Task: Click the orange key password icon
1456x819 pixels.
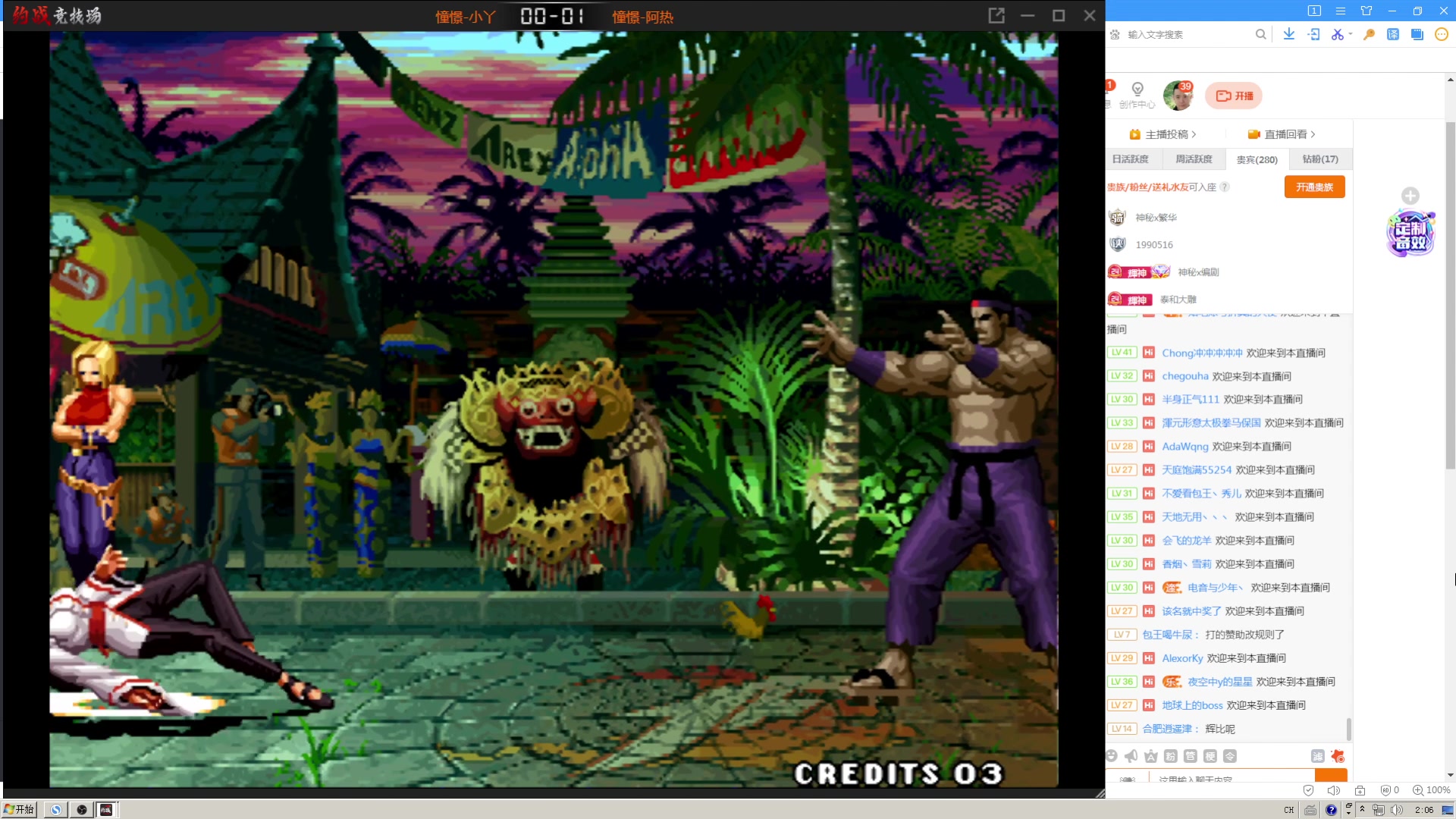Action: 1369,34
